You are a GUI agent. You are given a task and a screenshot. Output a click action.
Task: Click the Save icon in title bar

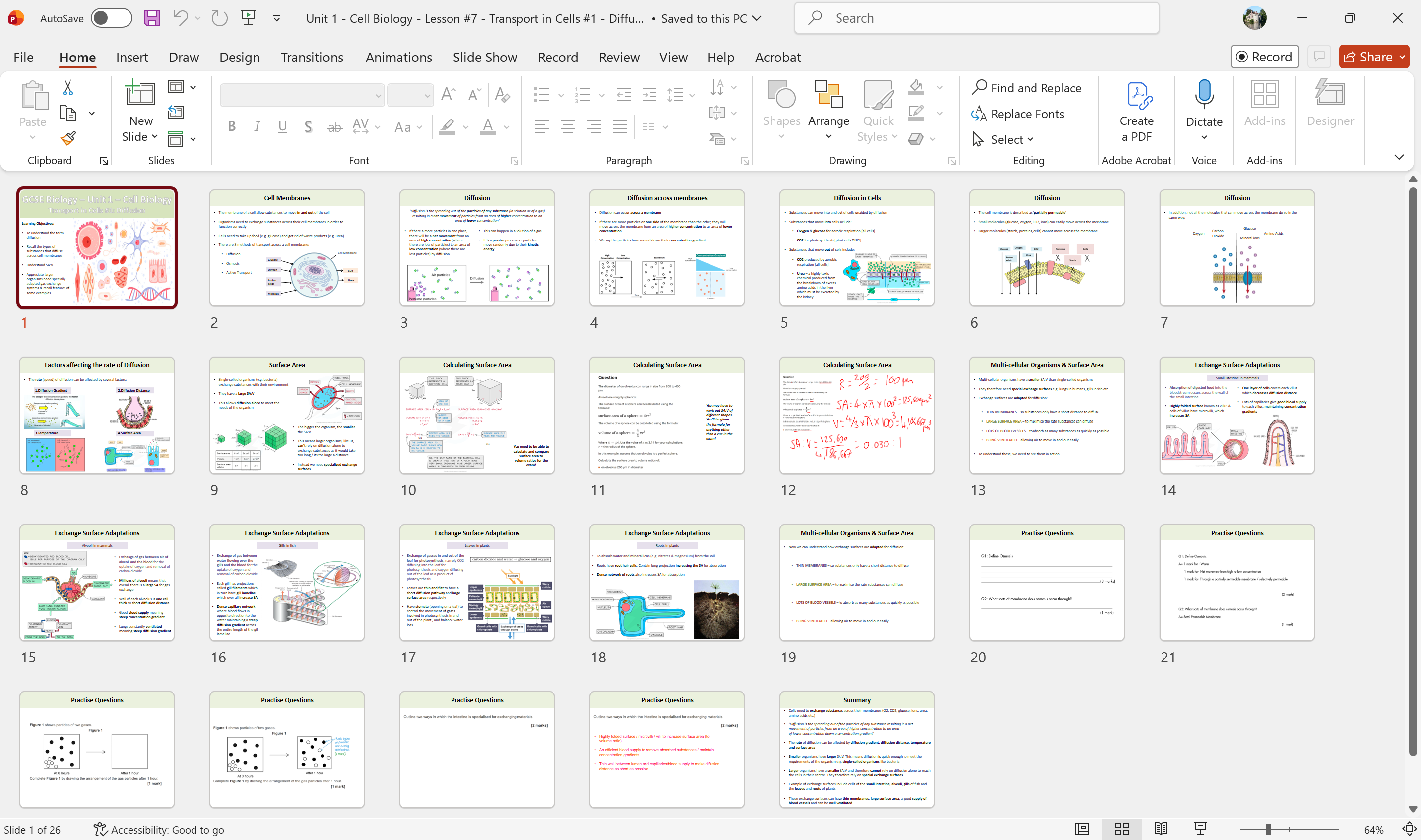(152, 18)
